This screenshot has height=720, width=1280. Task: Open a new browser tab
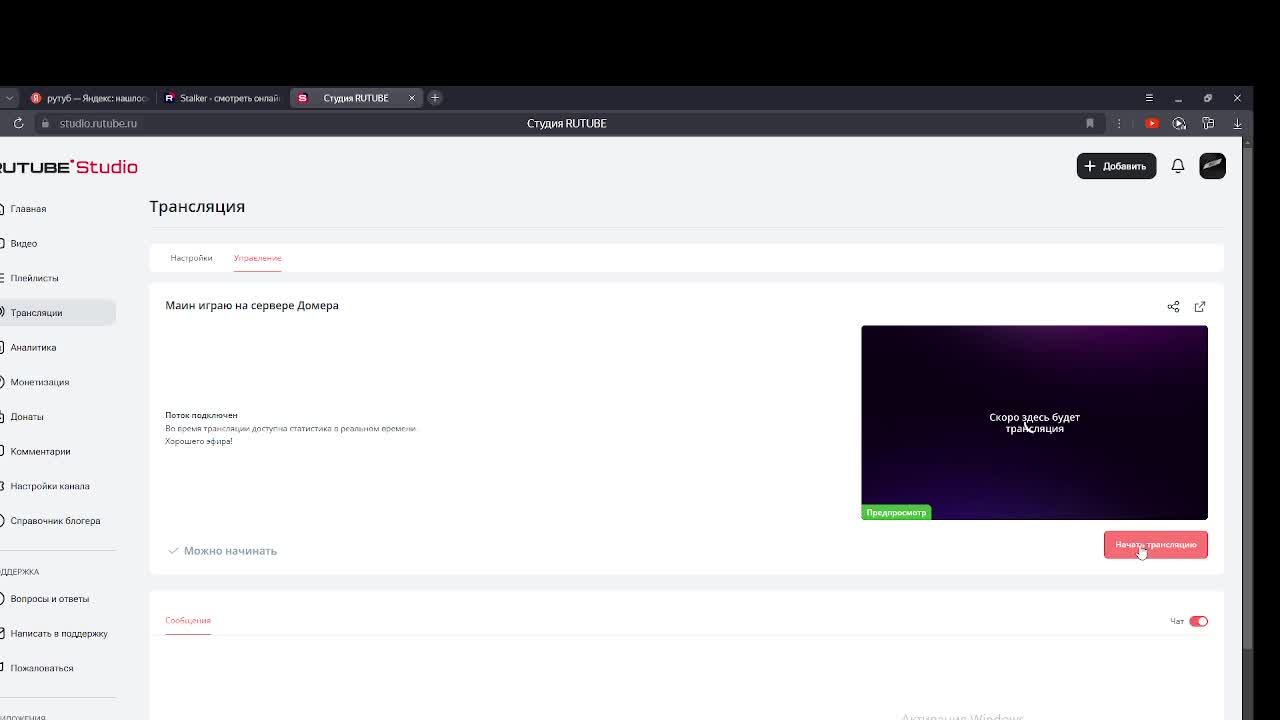[x=435, y=98]
